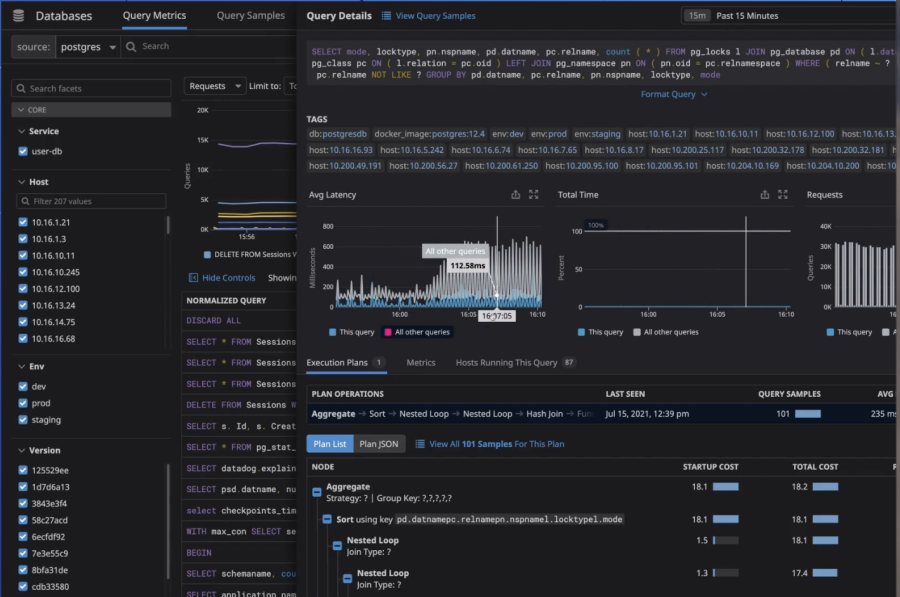
Task: Uncheck the user-db service filter
Action: click(24, 153)
